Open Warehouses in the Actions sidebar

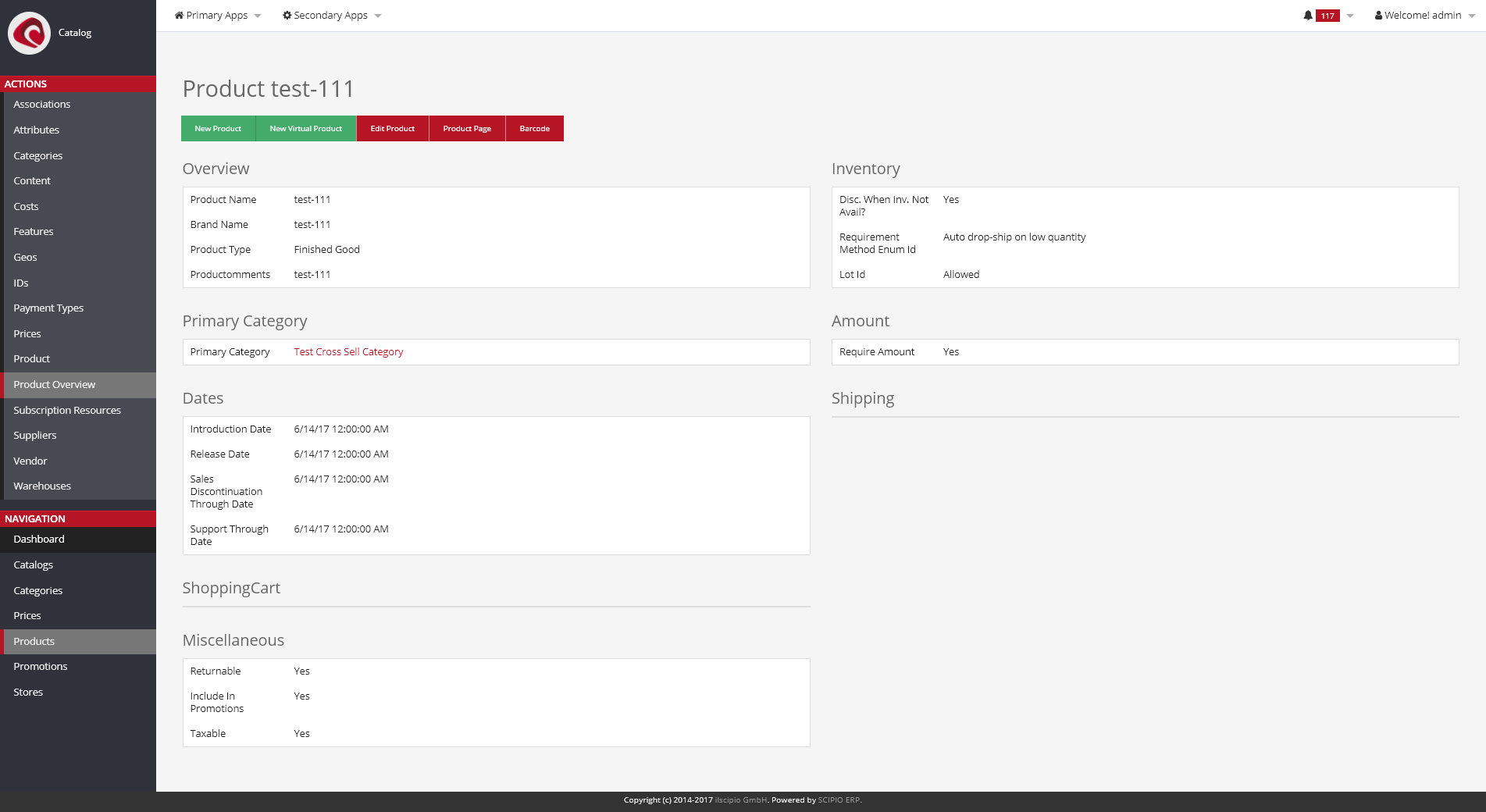coord(42,486)
